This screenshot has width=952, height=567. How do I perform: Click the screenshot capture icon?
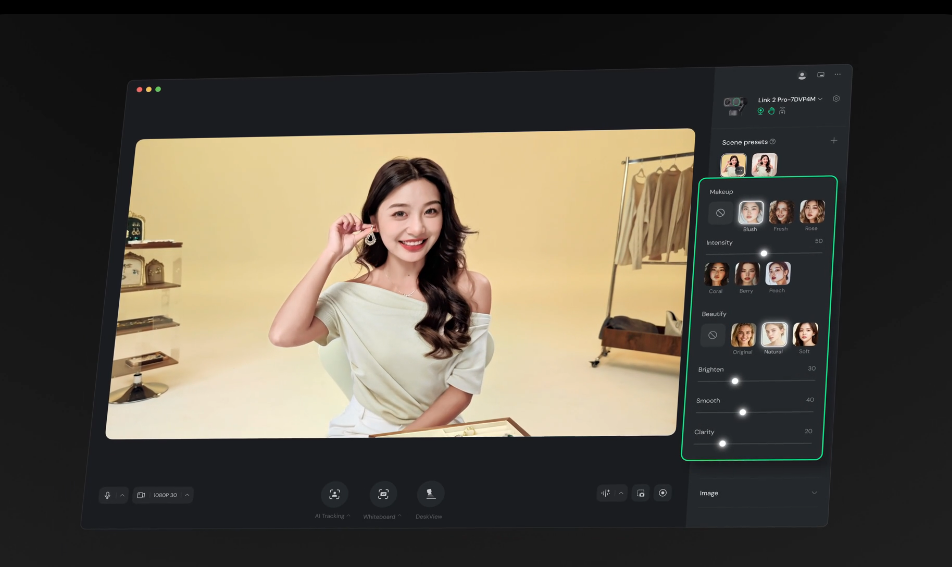click(640, 493)
